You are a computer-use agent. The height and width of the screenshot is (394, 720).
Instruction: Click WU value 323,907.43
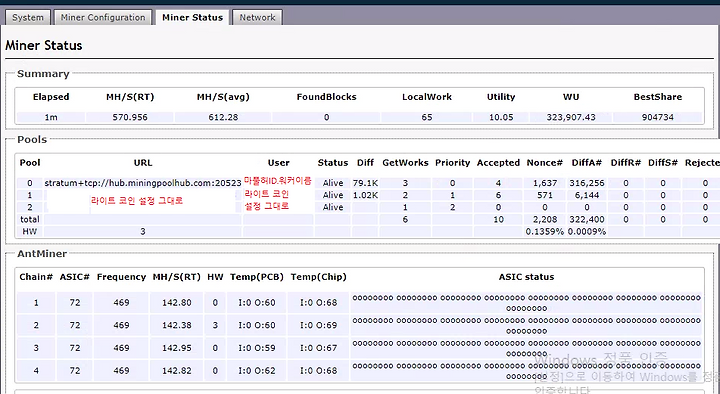[571, 117]
